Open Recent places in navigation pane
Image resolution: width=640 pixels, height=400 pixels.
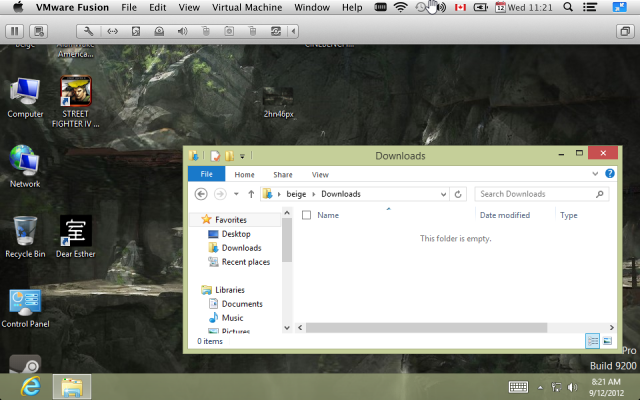tap(246, 262)
